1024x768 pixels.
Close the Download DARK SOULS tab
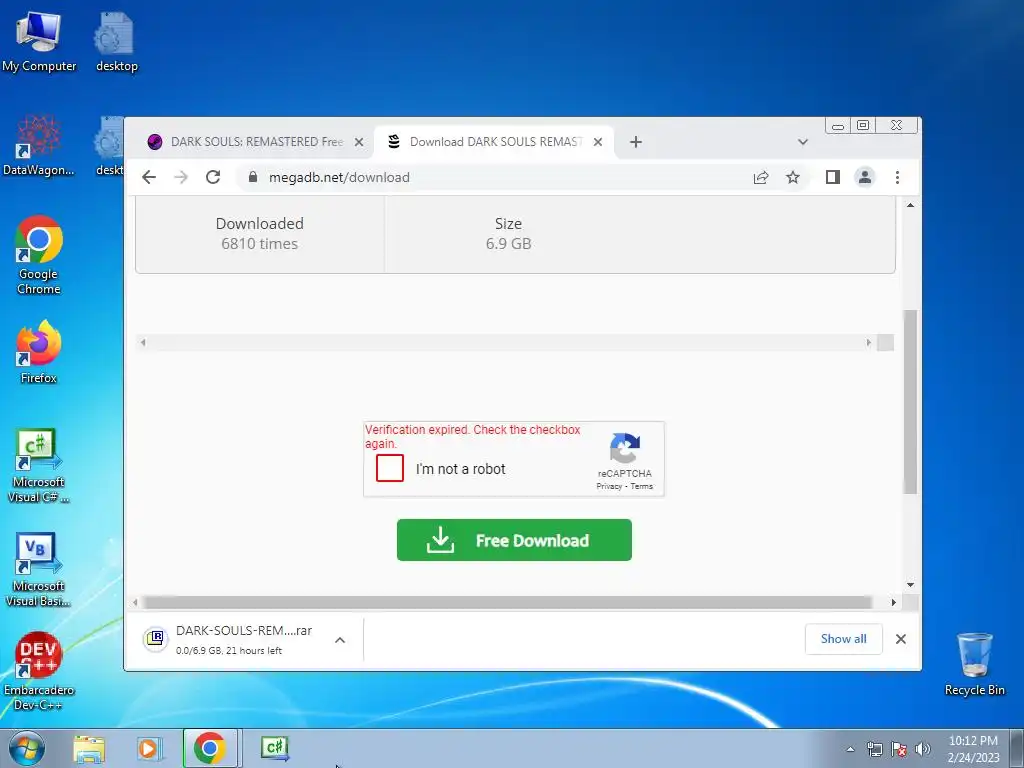click(x=598, y=142)
